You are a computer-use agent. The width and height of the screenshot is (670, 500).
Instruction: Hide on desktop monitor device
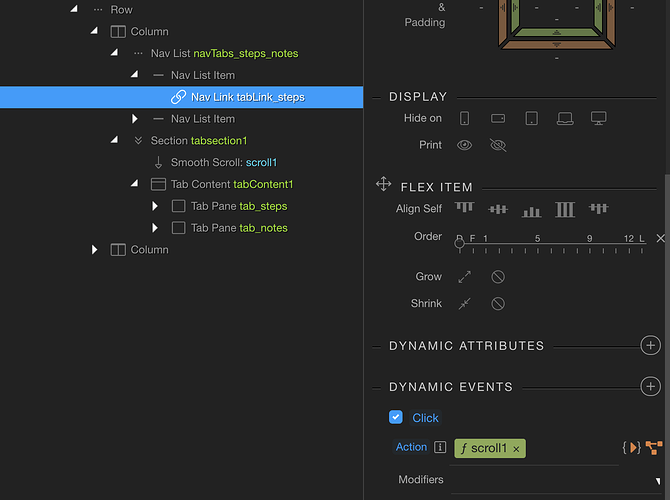[x=599, y=118]
